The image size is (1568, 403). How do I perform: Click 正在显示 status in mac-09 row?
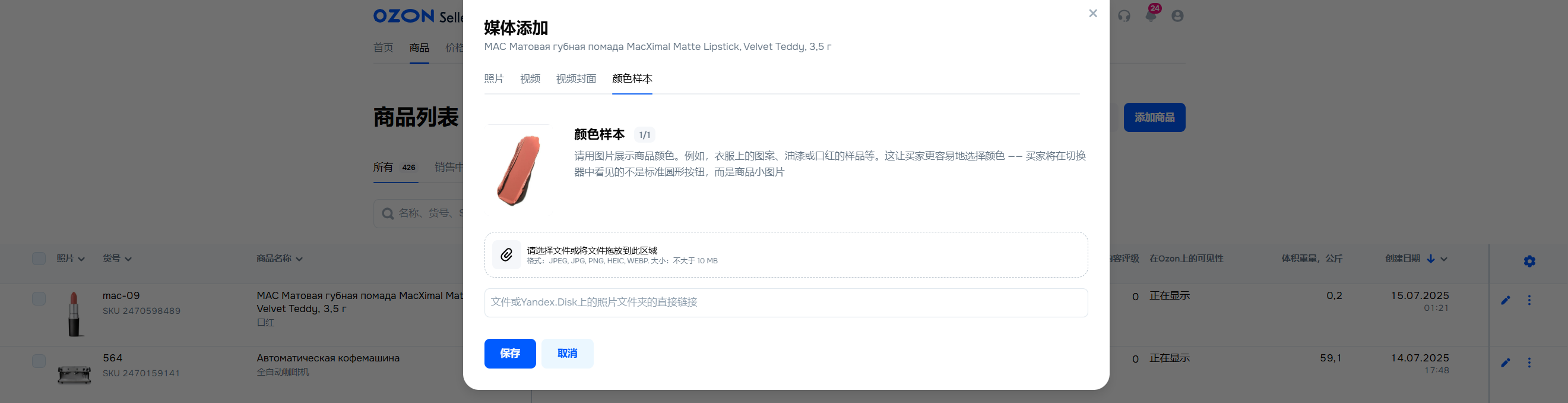pyautogui.click(x=1169, y=295)
